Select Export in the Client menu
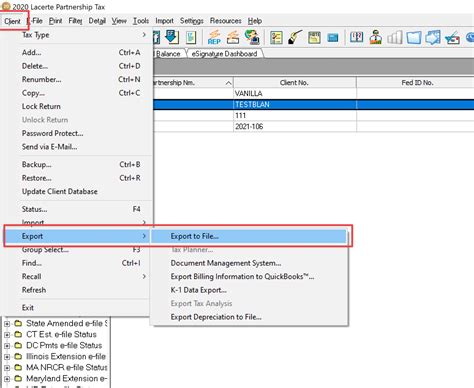 pyautogui.click(x=77, y=236)
